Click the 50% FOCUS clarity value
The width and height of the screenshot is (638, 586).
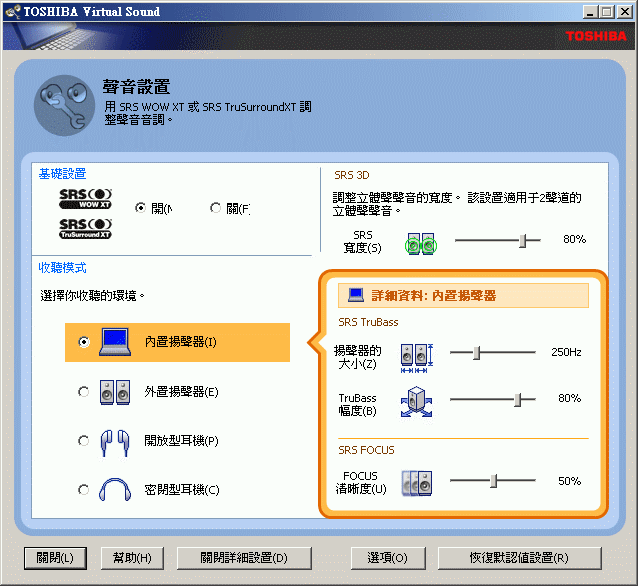pyautogui.click(x=569, y=481)
